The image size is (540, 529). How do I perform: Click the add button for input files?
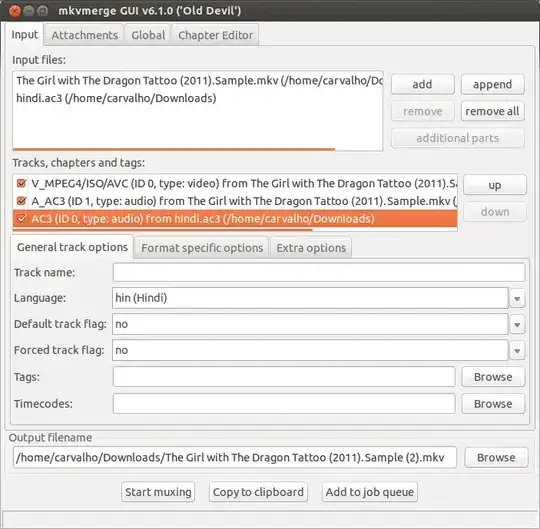(x=423, y=84)
